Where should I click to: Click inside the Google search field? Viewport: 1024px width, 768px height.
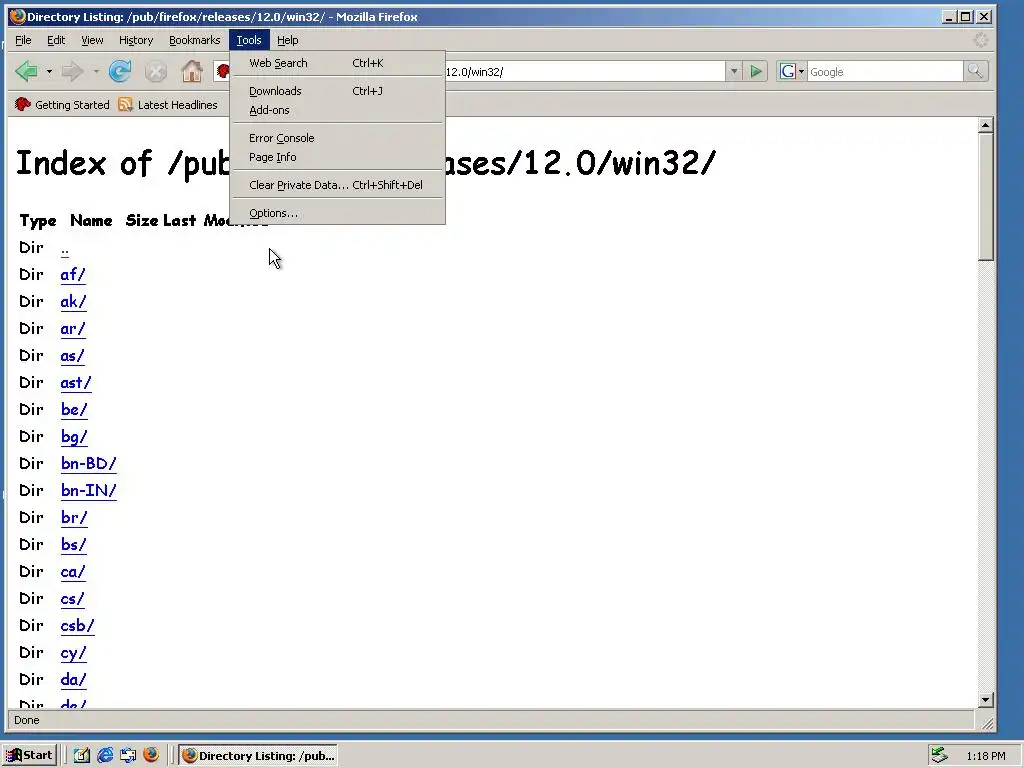click(x=885, y=72)
